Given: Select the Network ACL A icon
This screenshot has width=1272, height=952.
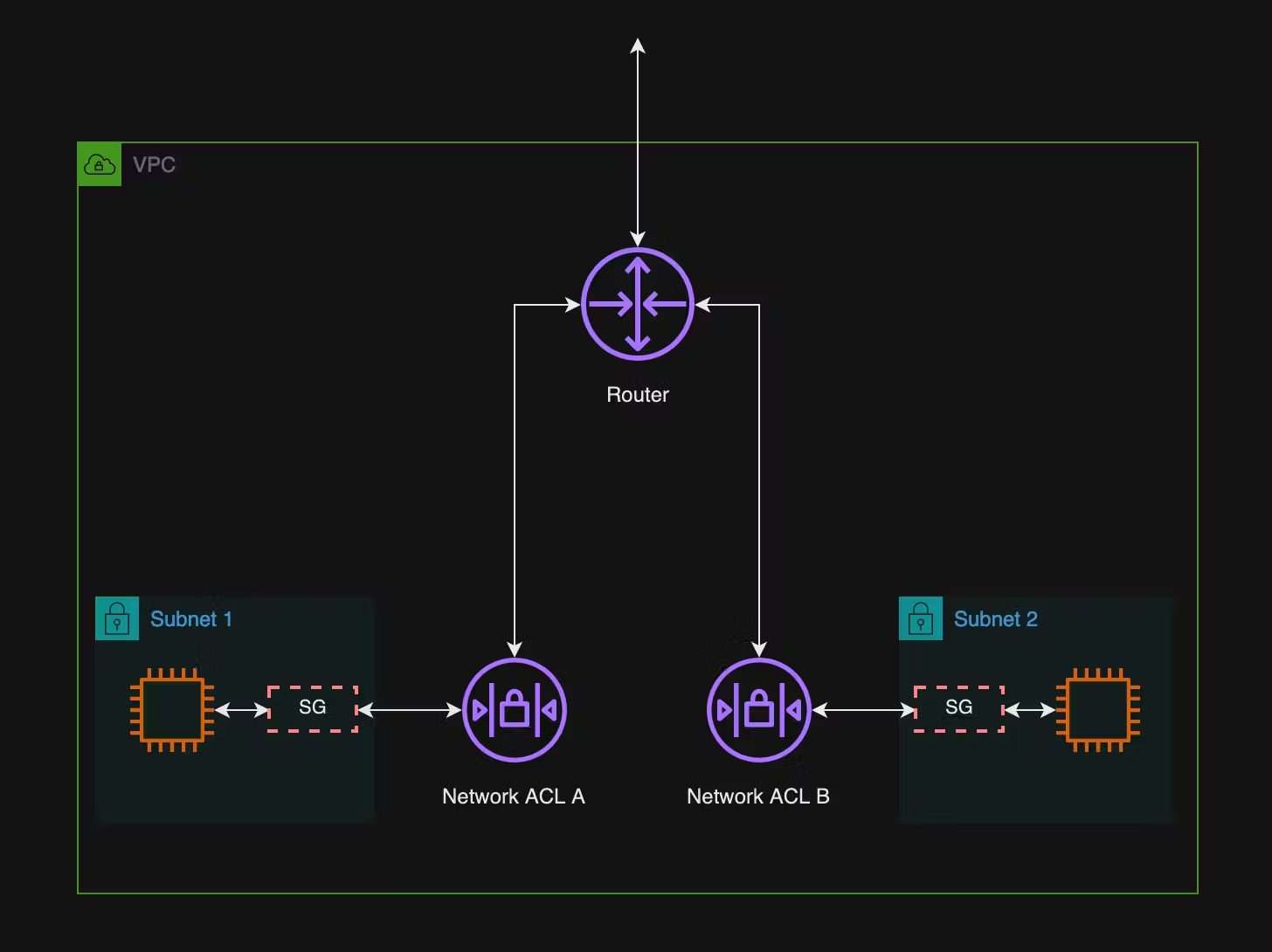Looking at the screenshot, I should (x=515, y=710).
